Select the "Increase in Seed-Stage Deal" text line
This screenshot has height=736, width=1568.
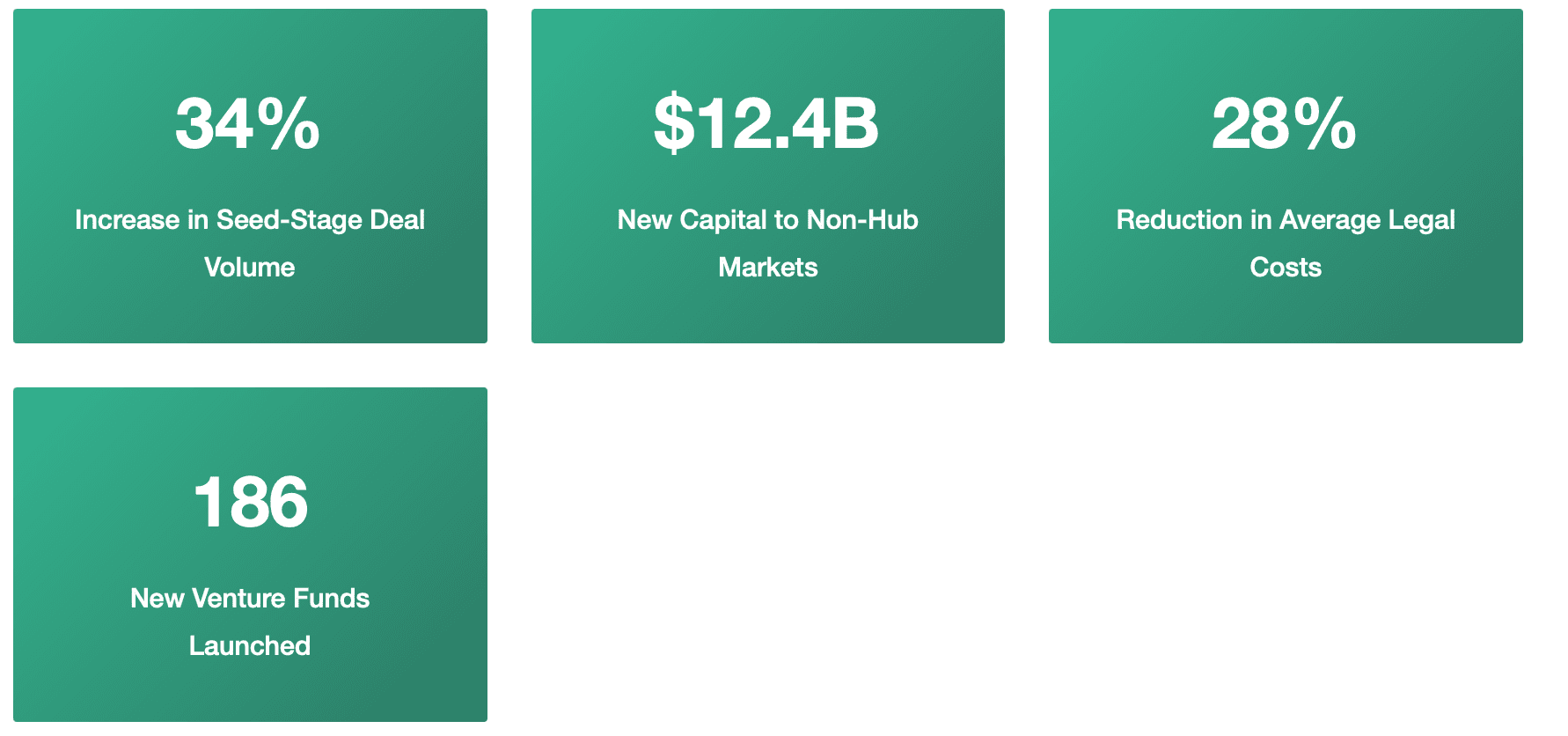coord(250,219)
